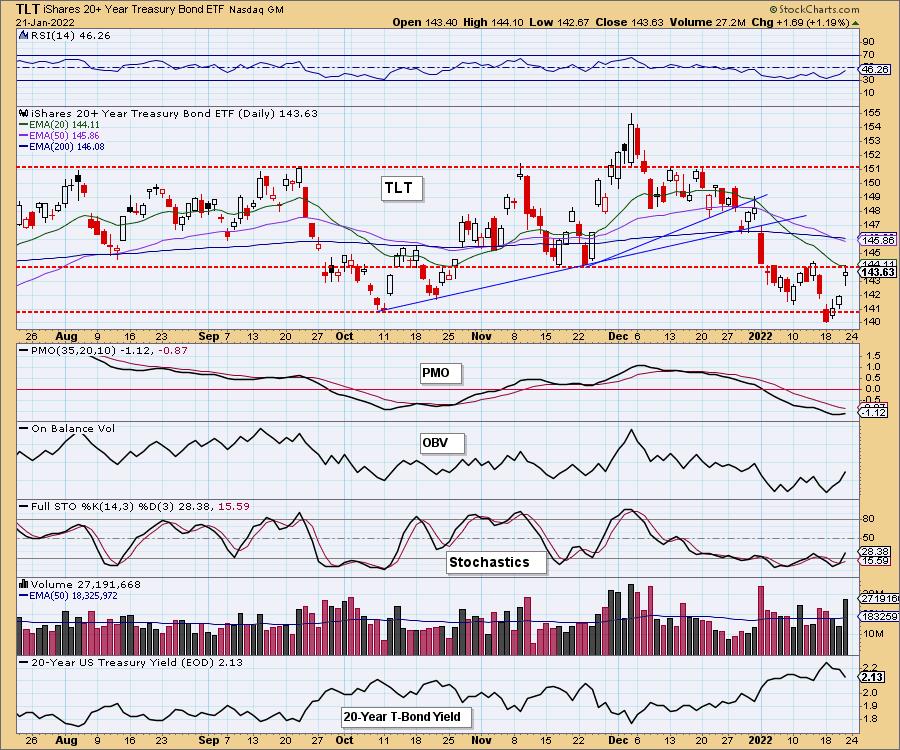Click the -1.12 PMO value tag on the right axis

pos(875,413)
